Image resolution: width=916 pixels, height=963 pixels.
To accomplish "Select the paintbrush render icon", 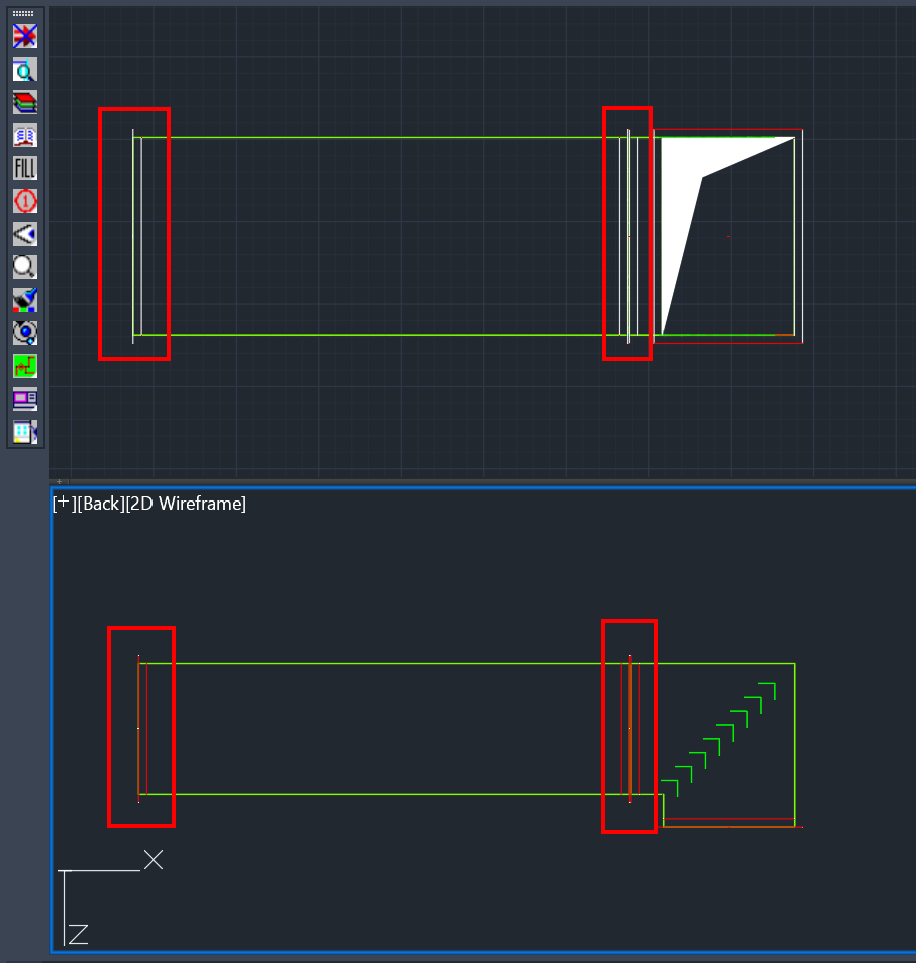I will 24,300.
